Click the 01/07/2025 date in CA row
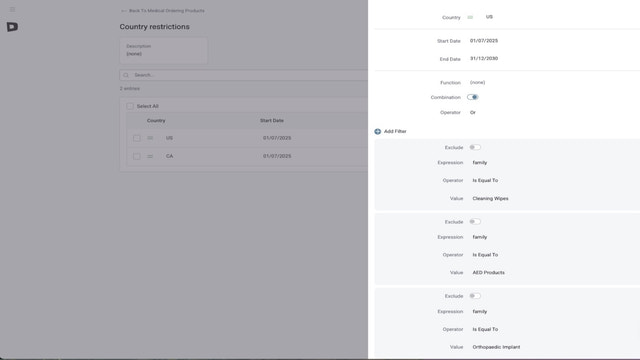The image size is (640, 360). coord(277,156)
